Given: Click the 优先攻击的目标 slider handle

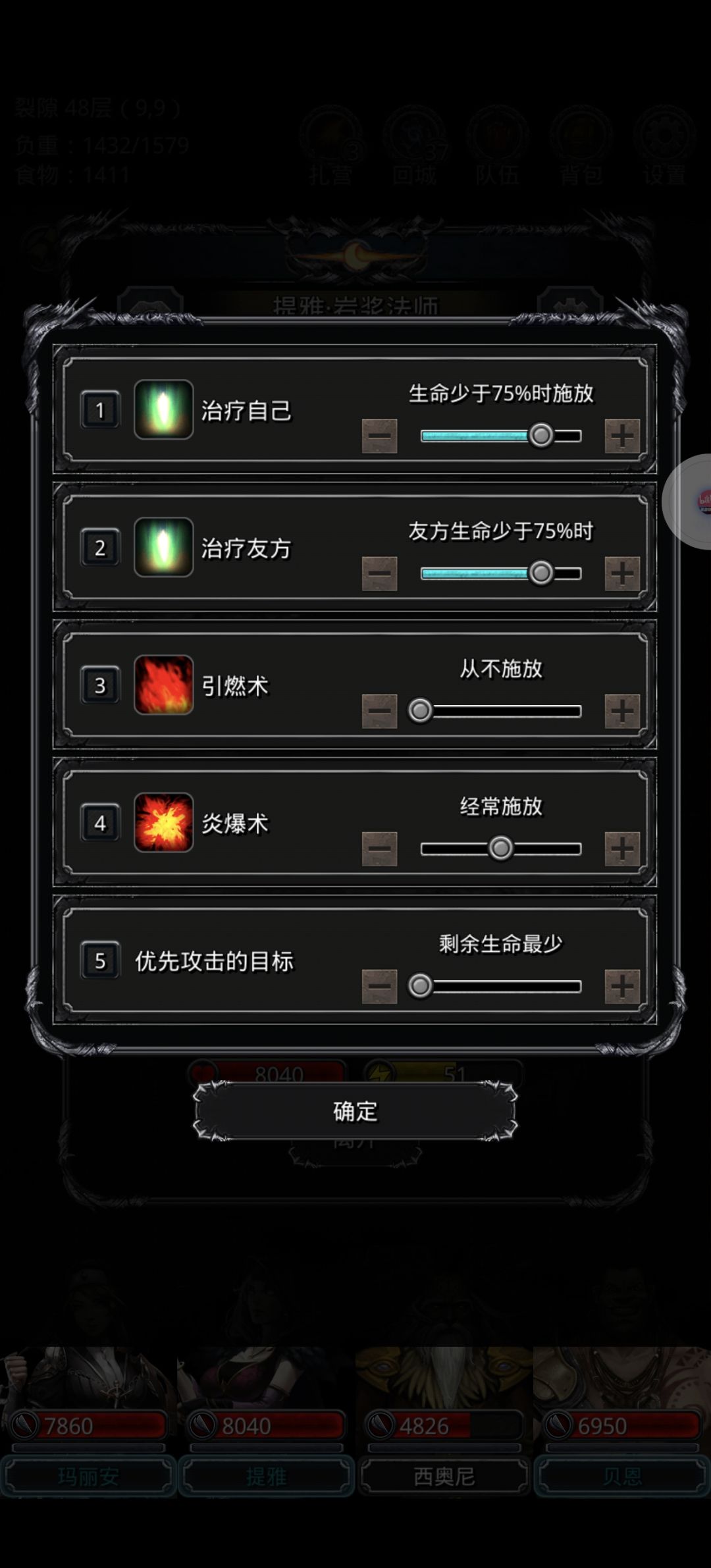Looking at the screenshot, I should [x=420, y=985].
